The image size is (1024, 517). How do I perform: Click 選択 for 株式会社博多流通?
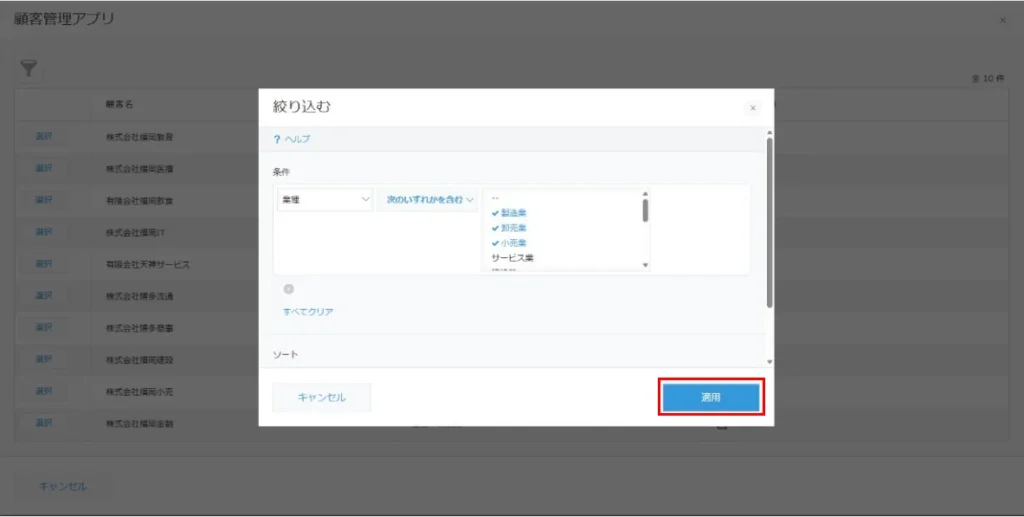coord(43,296)
